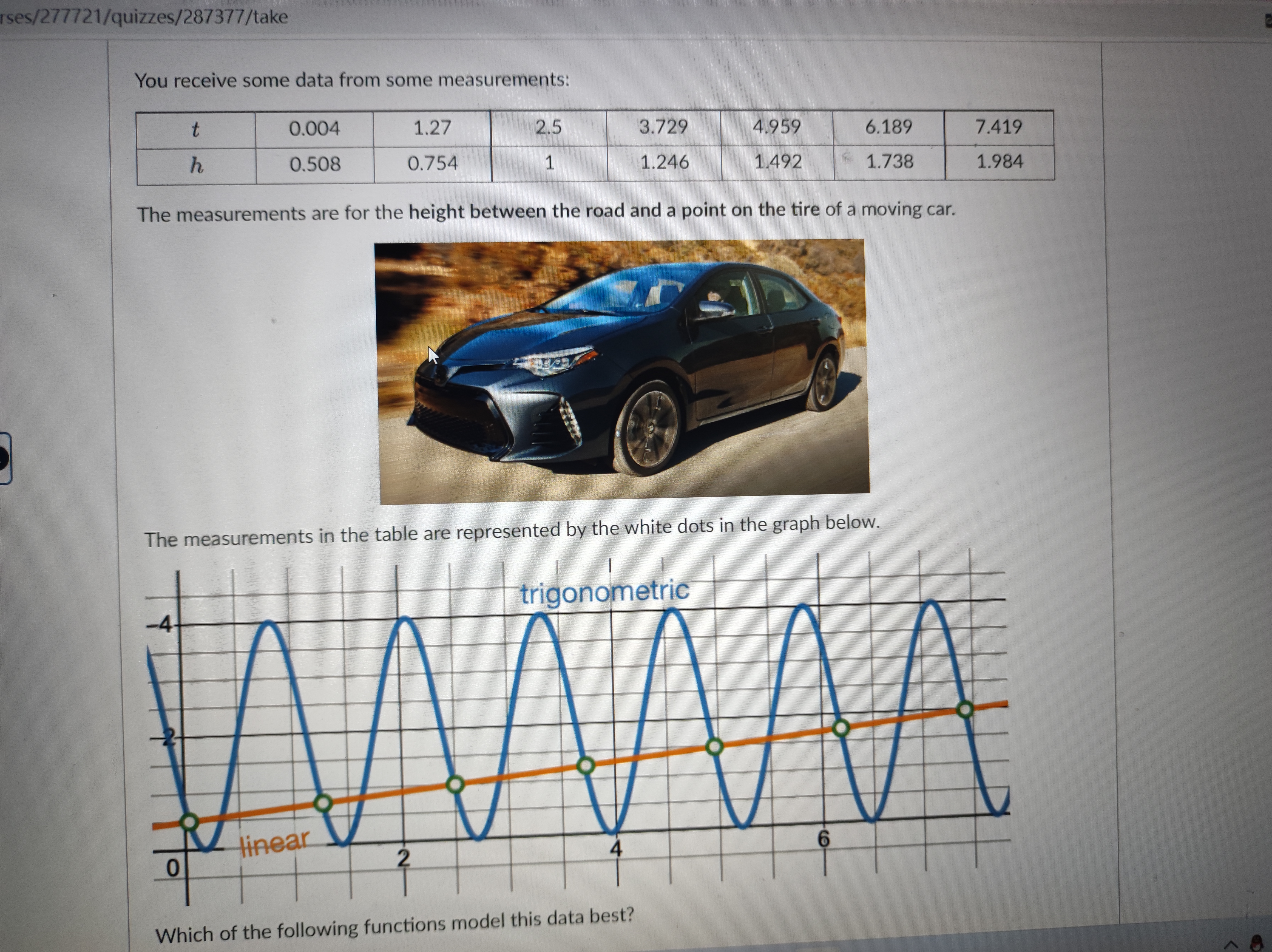Click the white data point at t=6.189

tap(841, 728)
